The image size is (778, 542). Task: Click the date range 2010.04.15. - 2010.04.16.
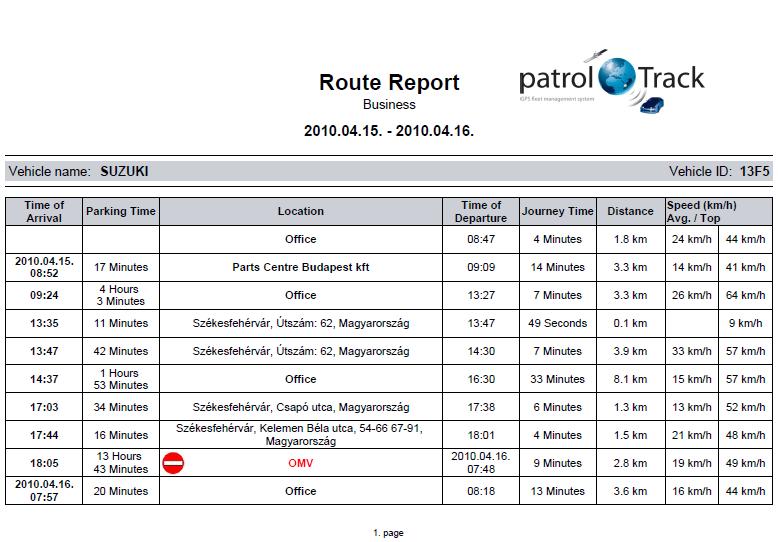(389, 131)
